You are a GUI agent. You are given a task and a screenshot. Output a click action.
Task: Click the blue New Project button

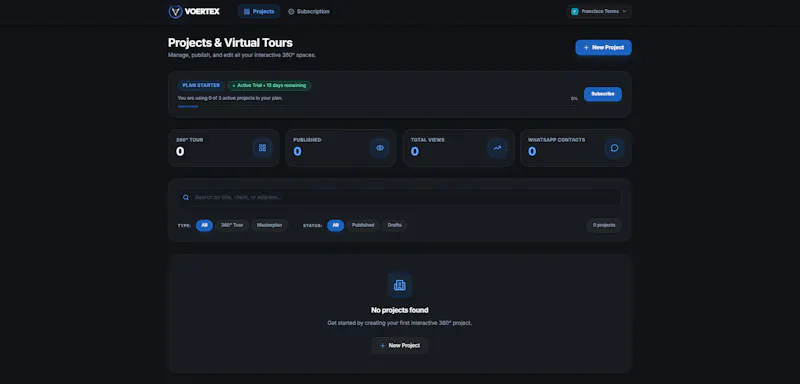[604, 47]
